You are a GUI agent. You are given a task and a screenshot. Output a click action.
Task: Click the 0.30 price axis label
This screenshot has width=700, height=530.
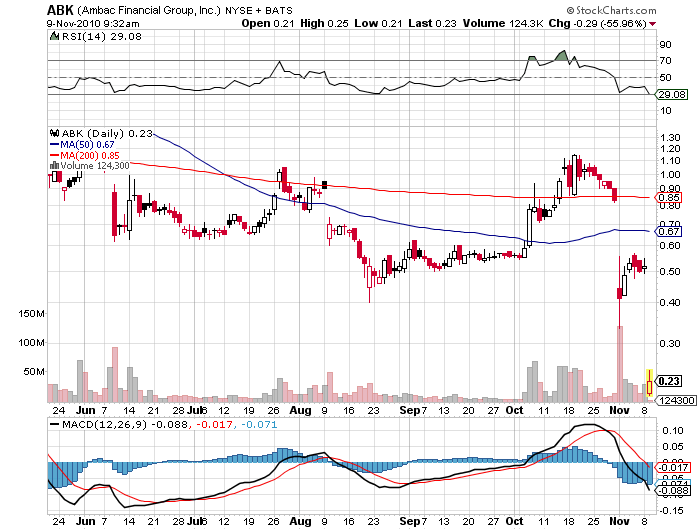pyautogui.click(x=670, y=343)
